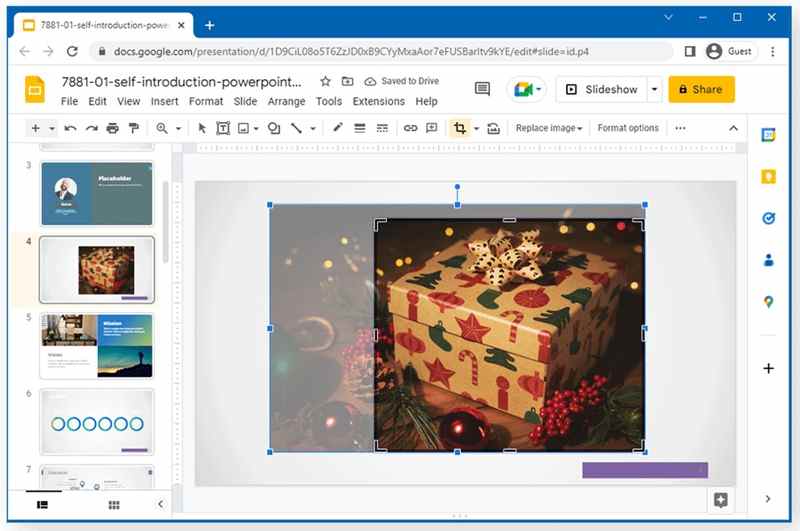The image size is (800, 531).
Task: Select the paint format tool
Action: point(134,128)
